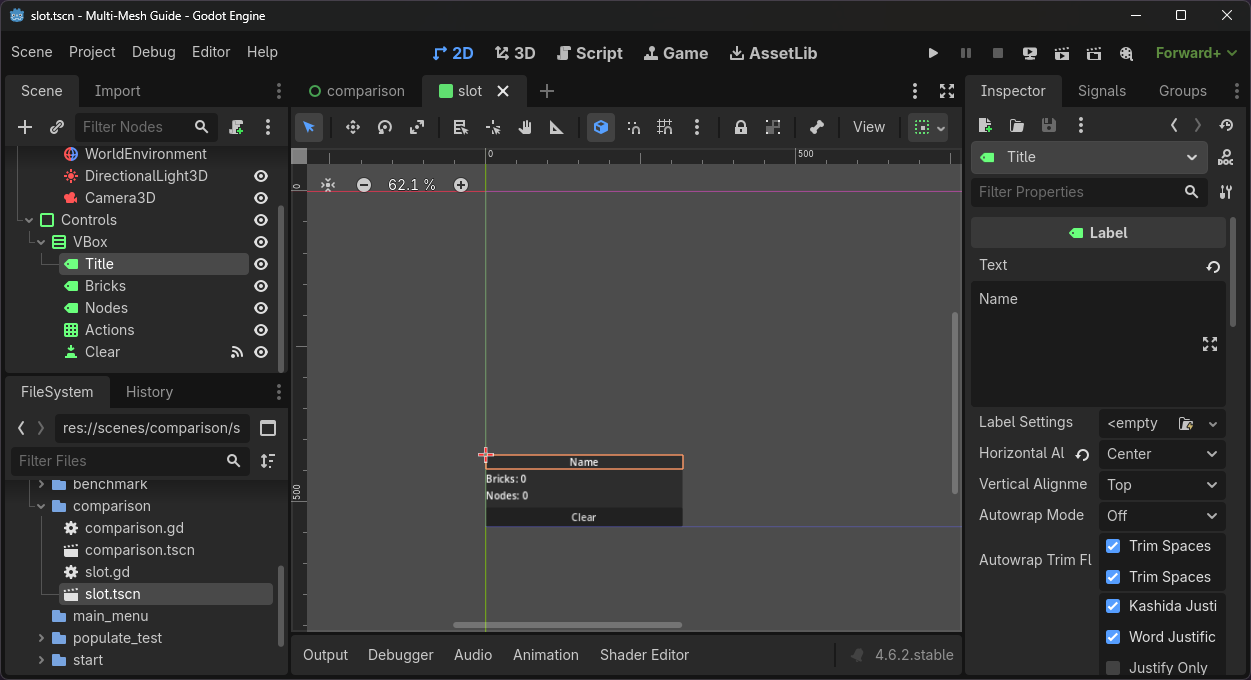
Task: Open the Forward+ renderer dropdown
Action: click(x=1195, y=53)
